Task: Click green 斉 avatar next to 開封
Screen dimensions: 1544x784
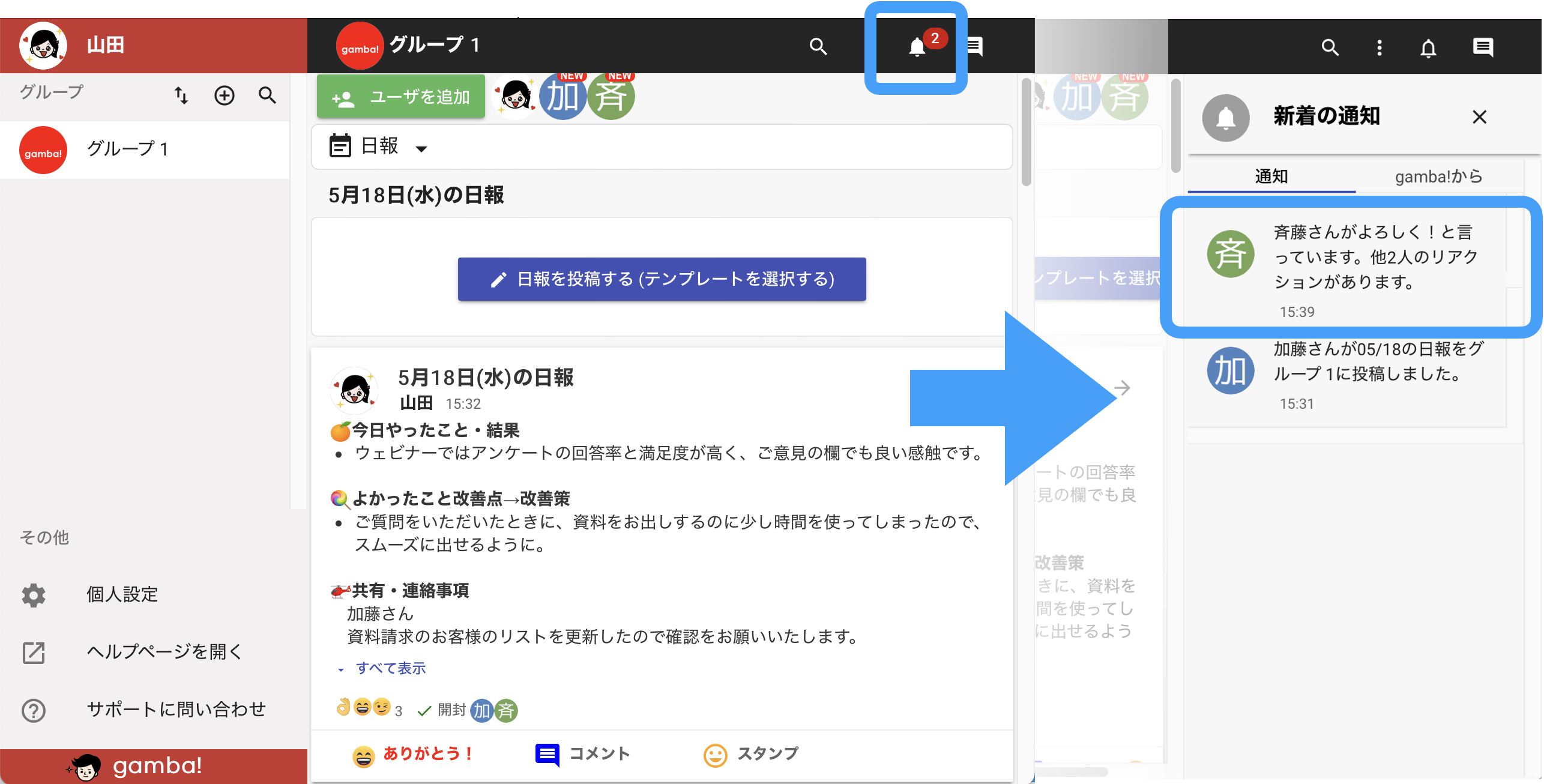Action: (x=506, y=711)
